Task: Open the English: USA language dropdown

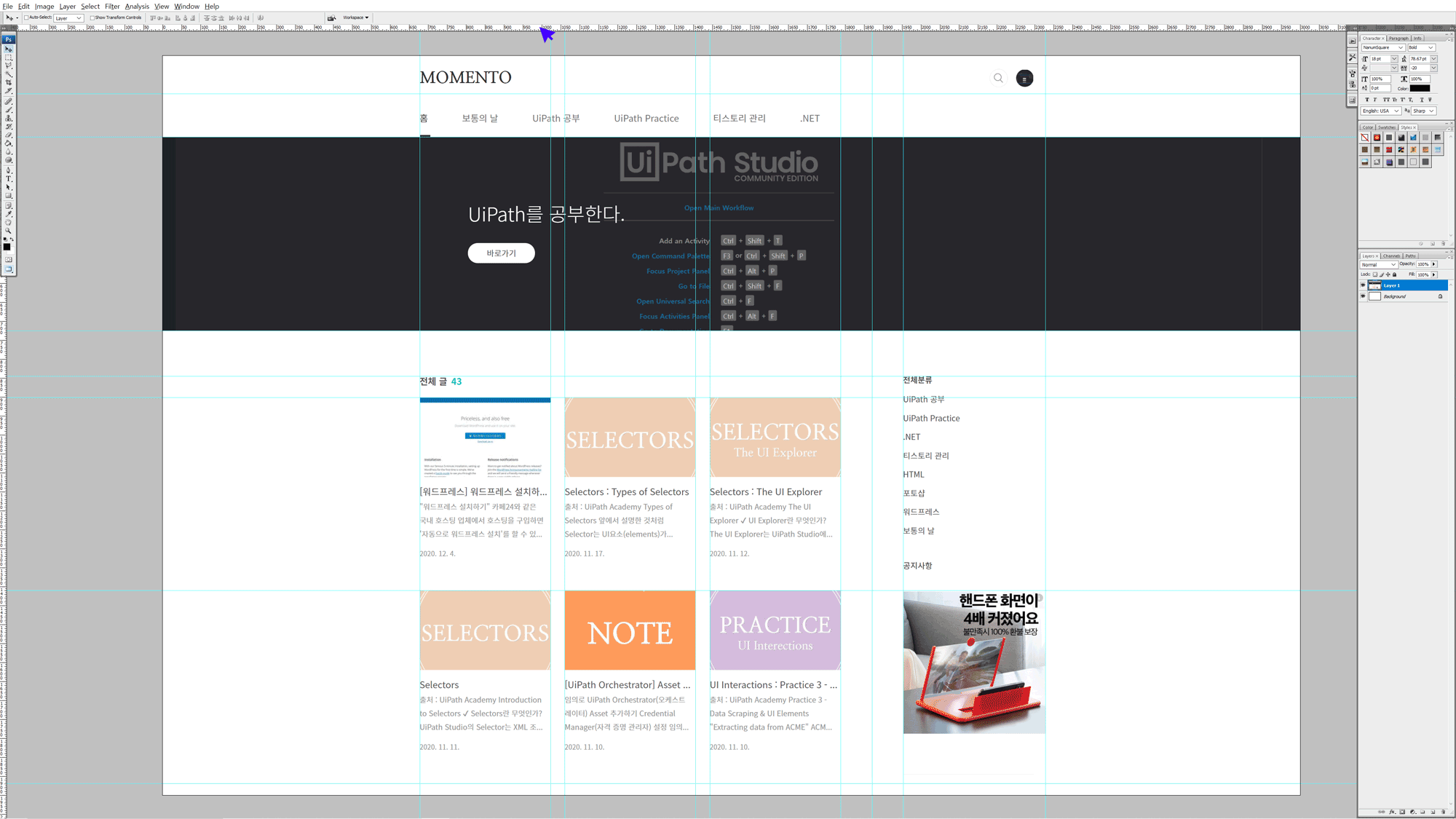Action: coord(1381,111)
